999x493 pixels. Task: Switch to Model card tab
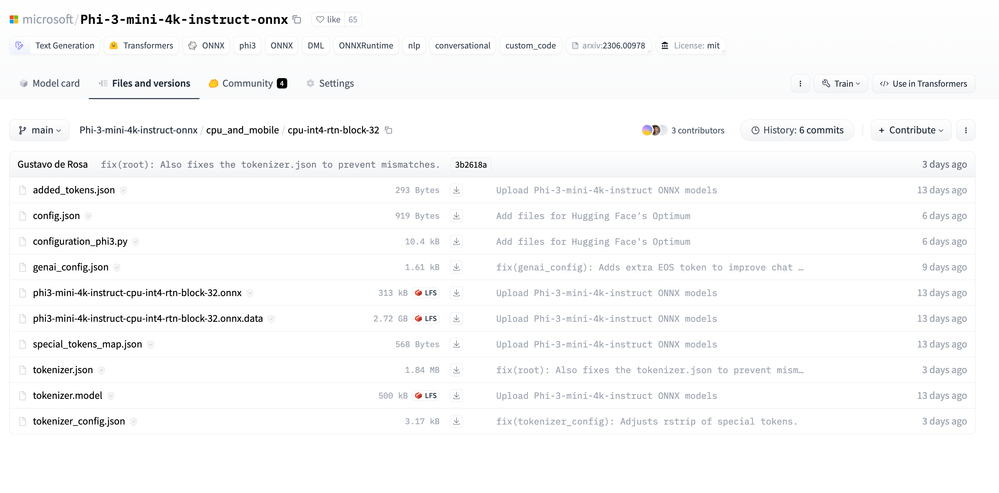point(50,83)
